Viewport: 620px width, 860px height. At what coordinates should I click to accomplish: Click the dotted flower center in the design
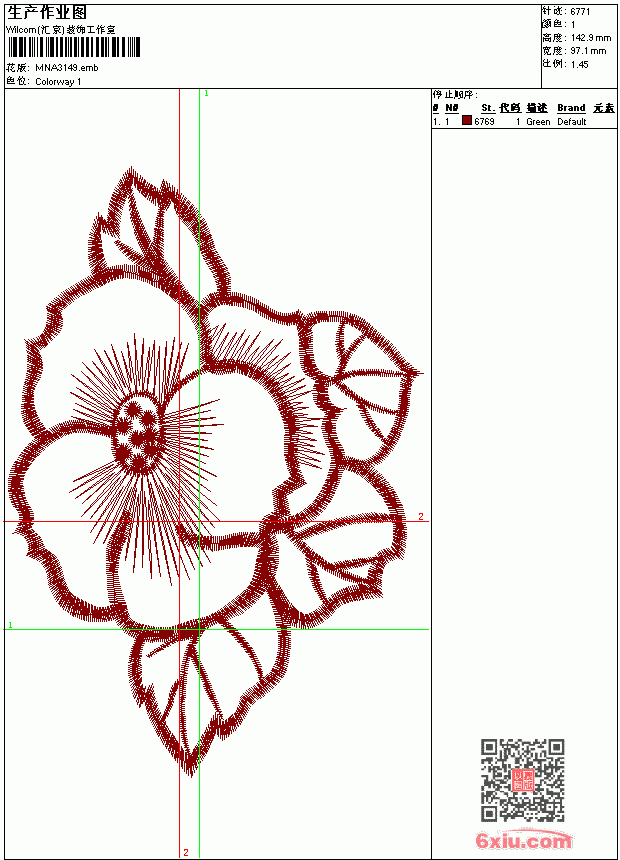pos(136,433)
